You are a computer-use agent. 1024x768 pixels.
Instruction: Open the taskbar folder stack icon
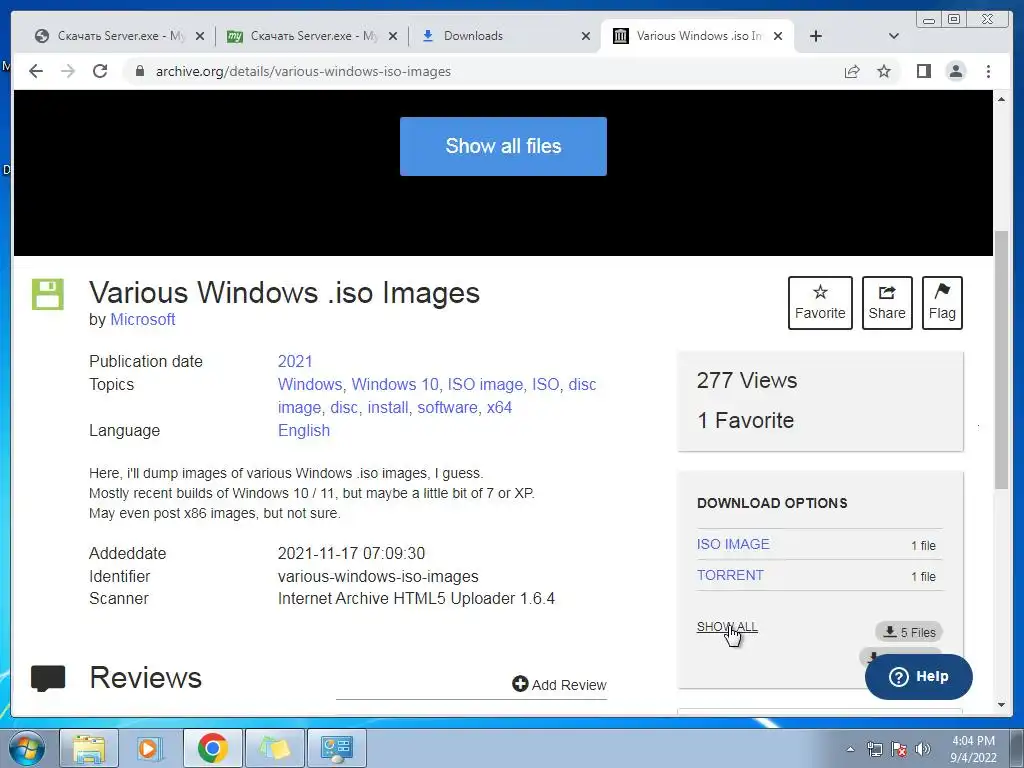(275, 748)
